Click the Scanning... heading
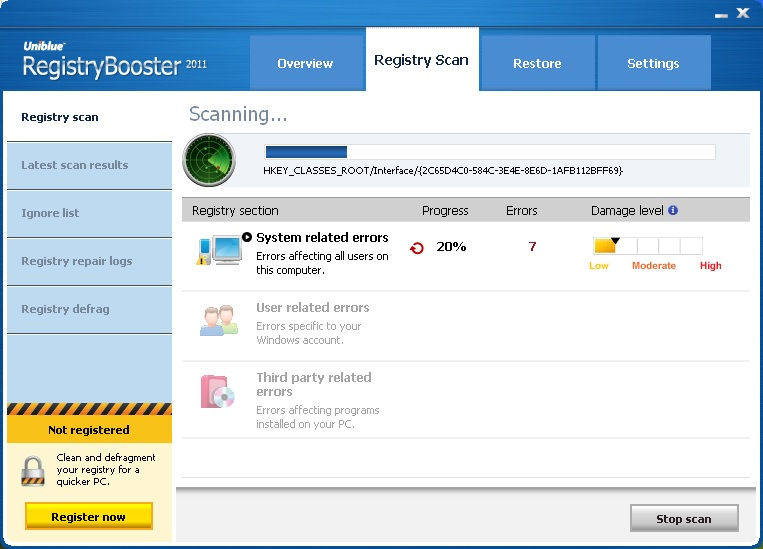763x549 pixels. [x=238, y=114]
